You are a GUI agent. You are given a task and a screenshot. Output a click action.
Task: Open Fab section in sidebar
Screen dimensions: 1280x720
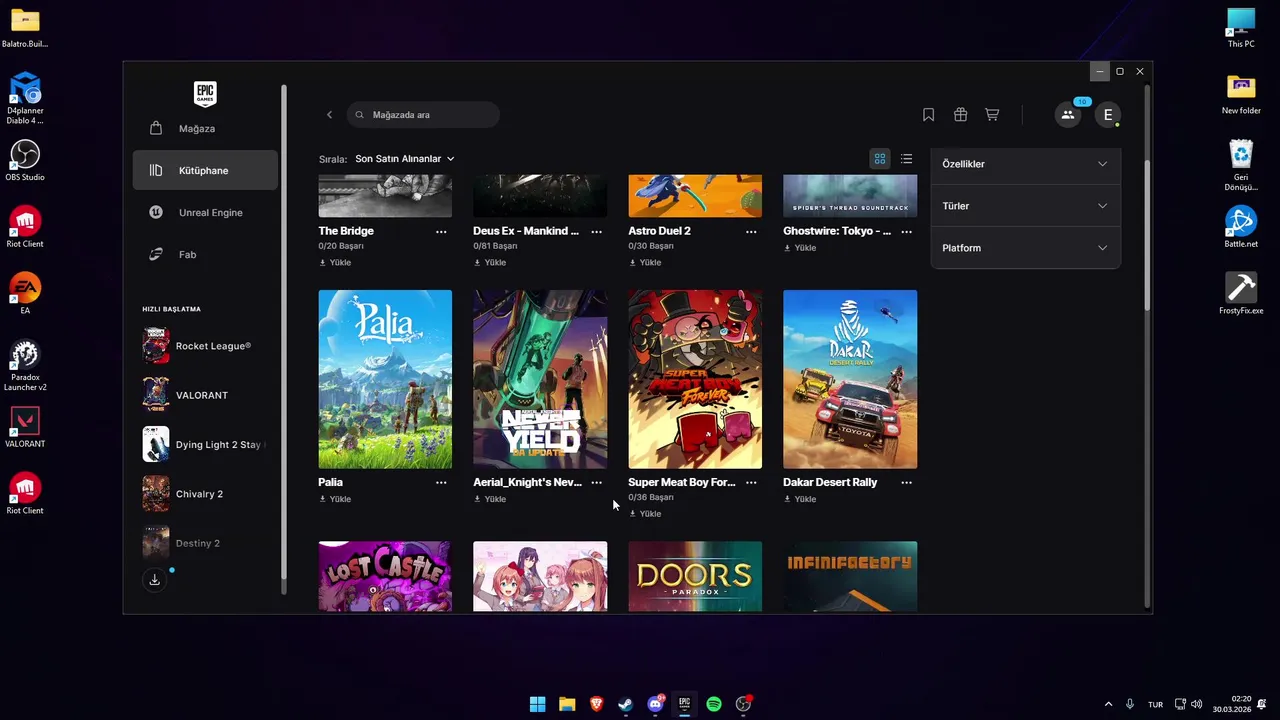(x=205, y=255)
